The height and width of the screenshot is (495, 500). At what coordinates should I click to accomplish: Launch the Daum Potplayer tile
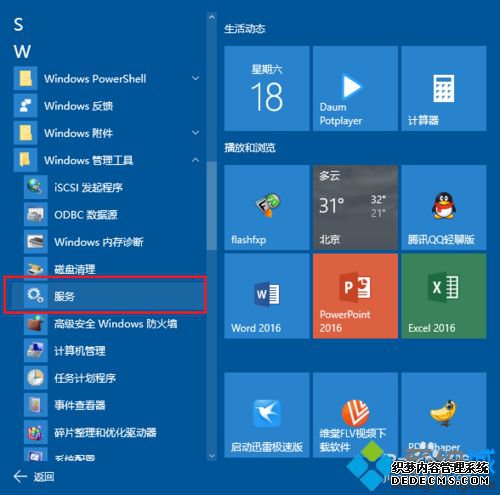coord(355,88)
